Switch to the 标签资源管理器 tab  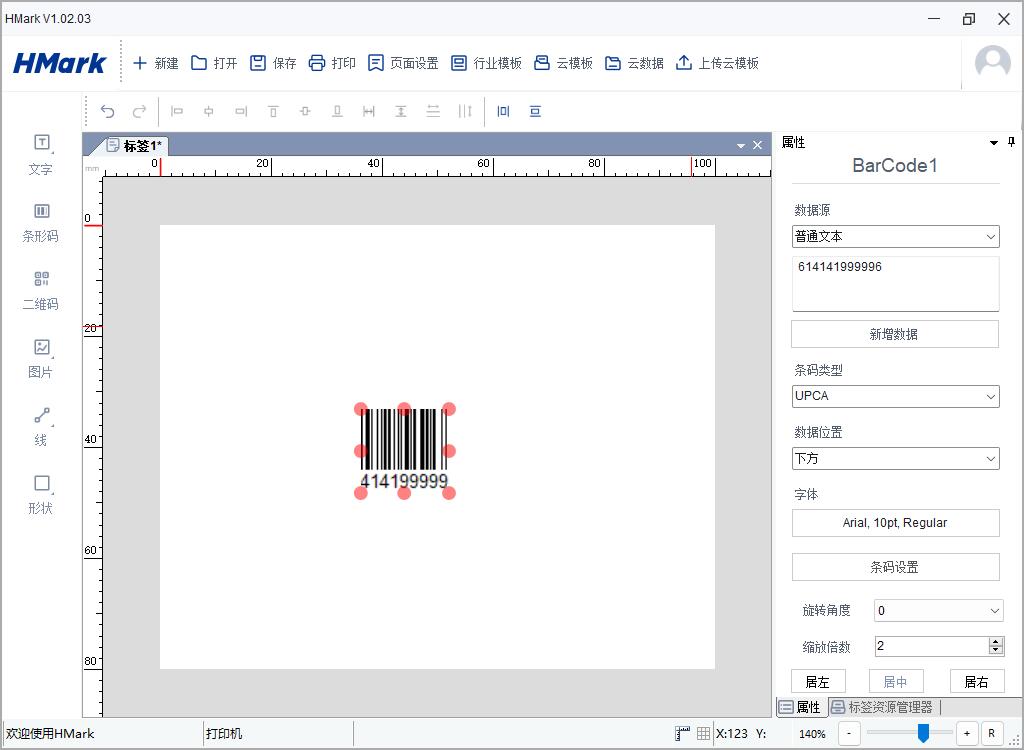point(882,707)
